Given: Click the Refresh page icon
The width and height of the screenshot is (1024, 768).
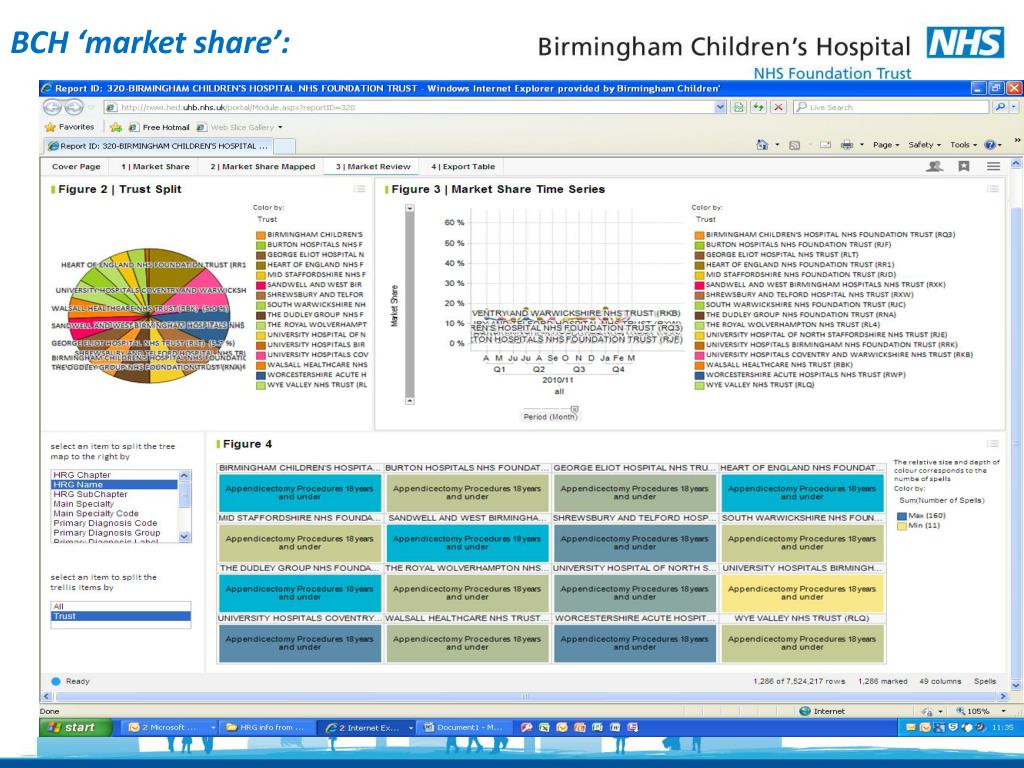Looking at the screenshot, I should (758, 107).
